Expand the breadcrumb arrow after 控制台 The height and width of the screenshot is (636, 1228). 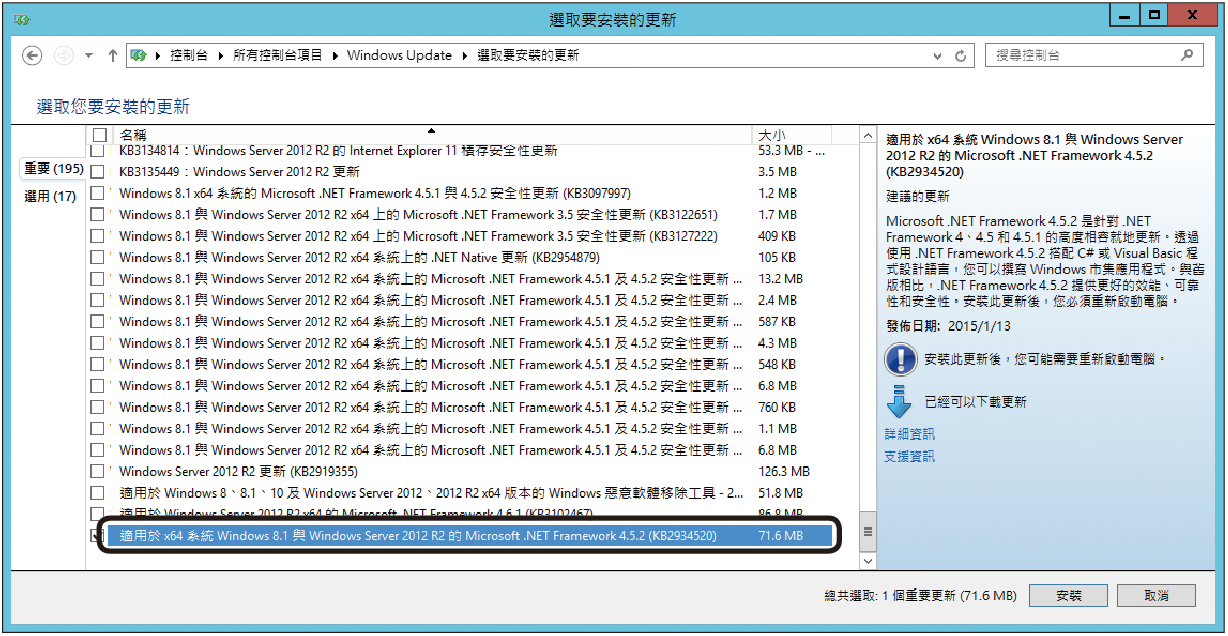pyautogui.click(x=221, y=56)
